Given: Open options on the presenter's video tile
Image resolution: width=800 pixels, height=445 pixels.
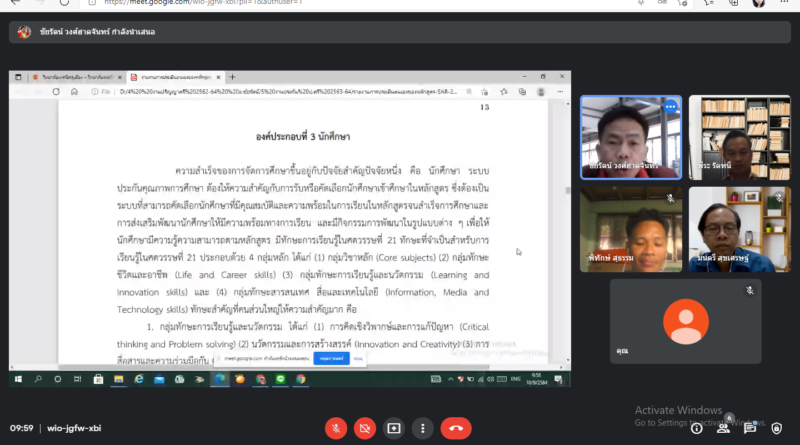Looking at the screenshot, I should (670, 106).
